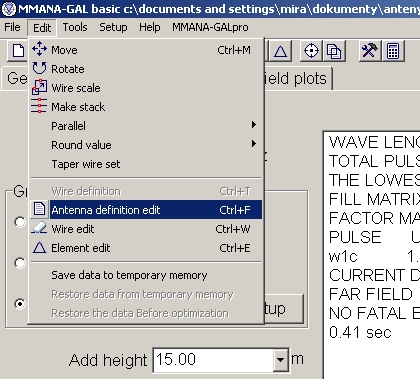Image resolution: width=420 pixels, height=379 pixels.
Task: Click the new file toolbar icon
Action: [x=18, y=51]
